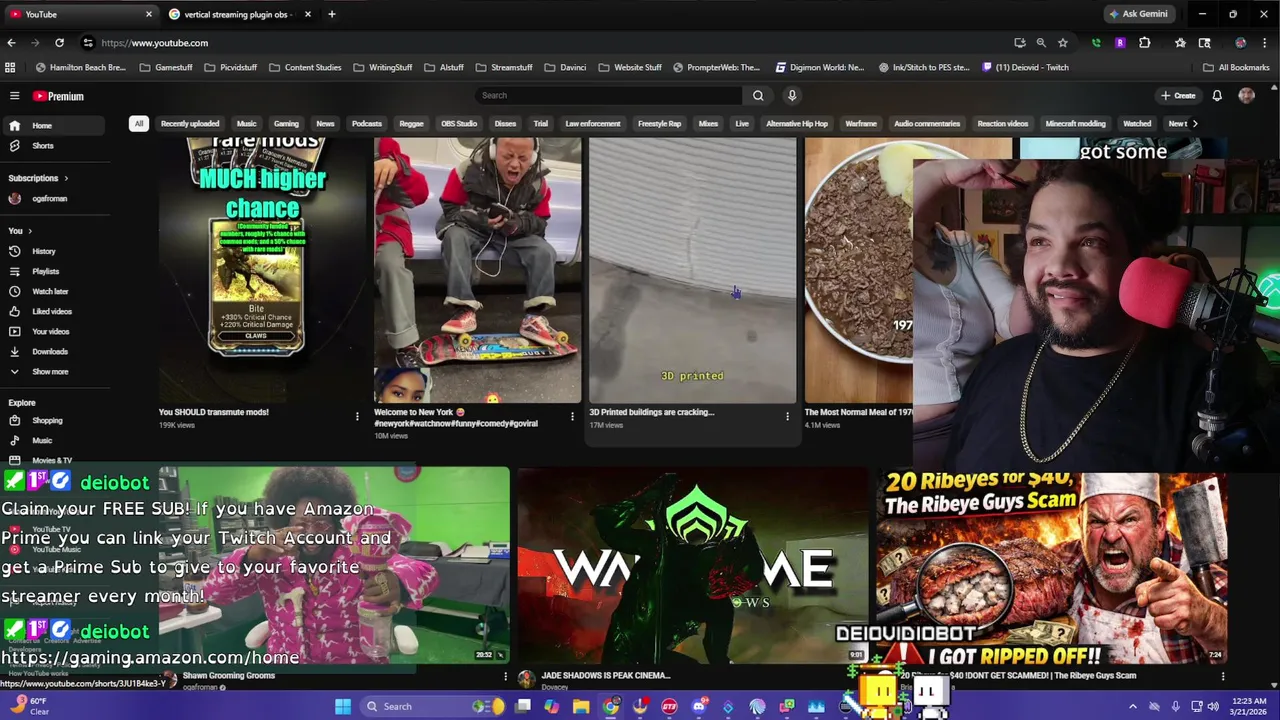The image size is (1280, 720).
Task: Select the OBS Studio chip
Action: point(459,123)
